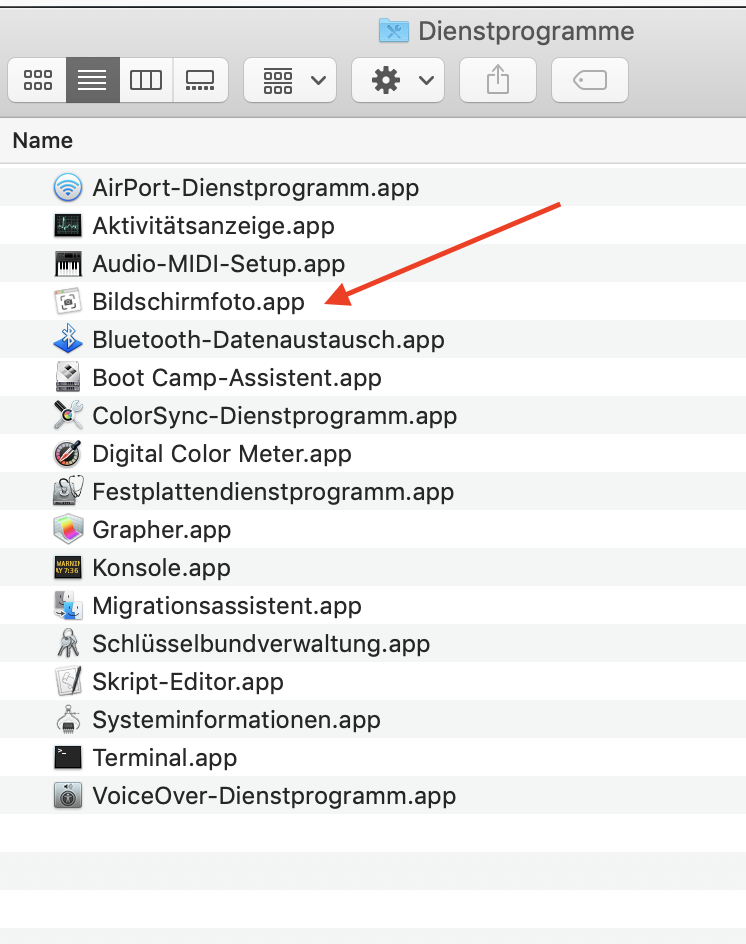746x944 pixels.
Task: Click the Audio-MIDI-Setup keyboard icon
Action: point(67,264)
